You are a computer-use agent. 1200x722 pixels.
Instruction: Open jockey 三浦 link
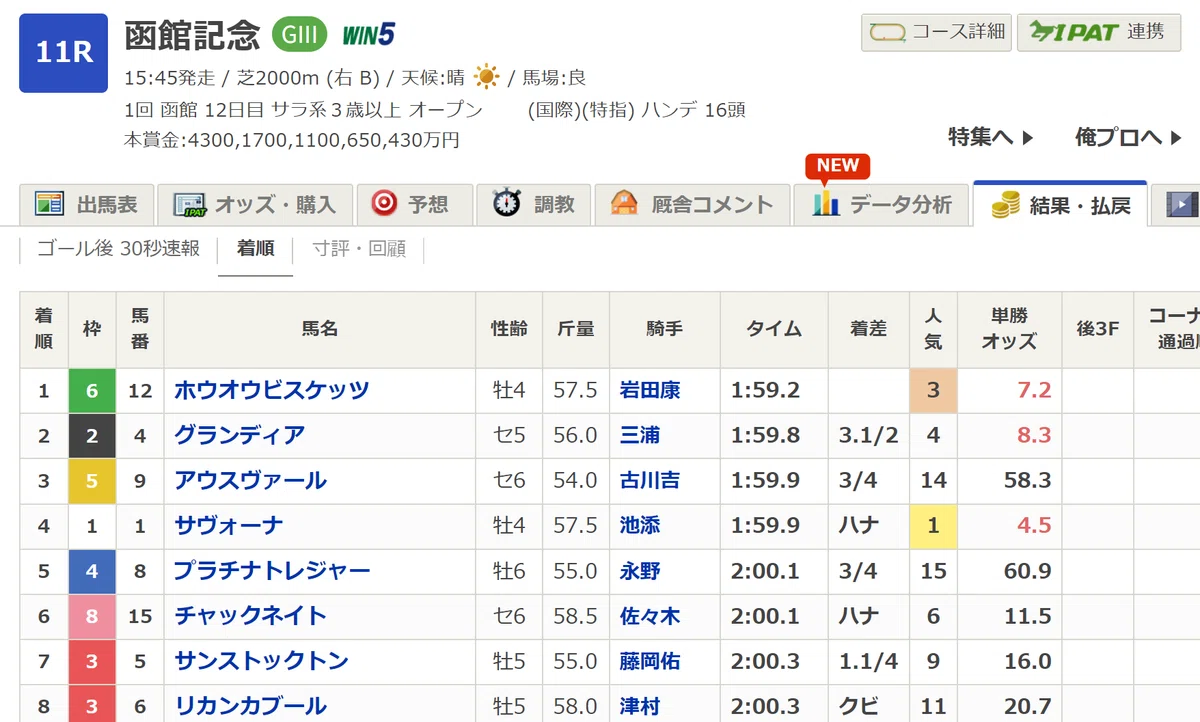click(640, 435)
